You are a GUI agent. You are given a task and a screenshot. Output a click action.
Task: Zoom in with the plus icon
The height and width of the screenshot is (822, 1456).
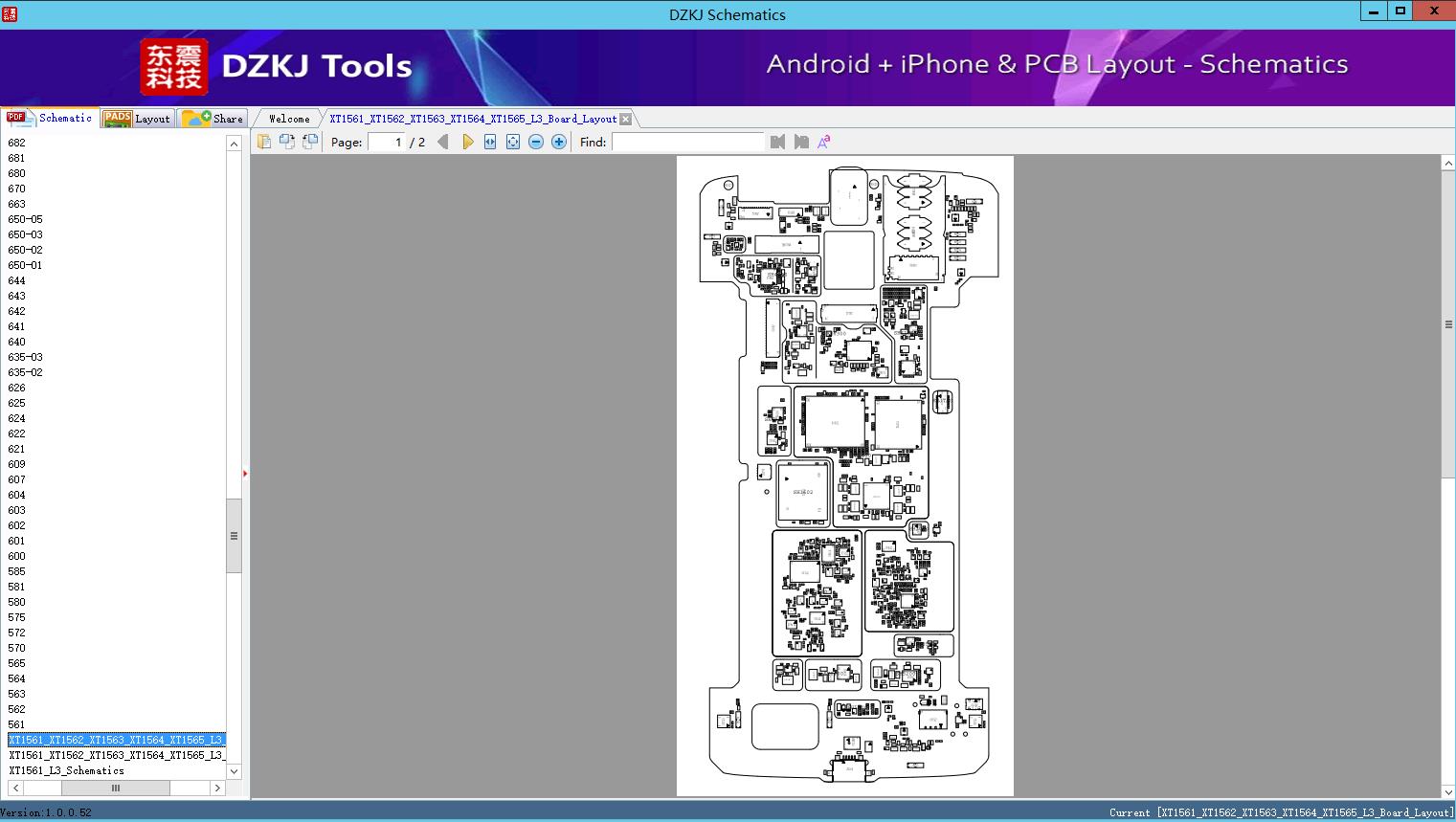tap(559, 142)
